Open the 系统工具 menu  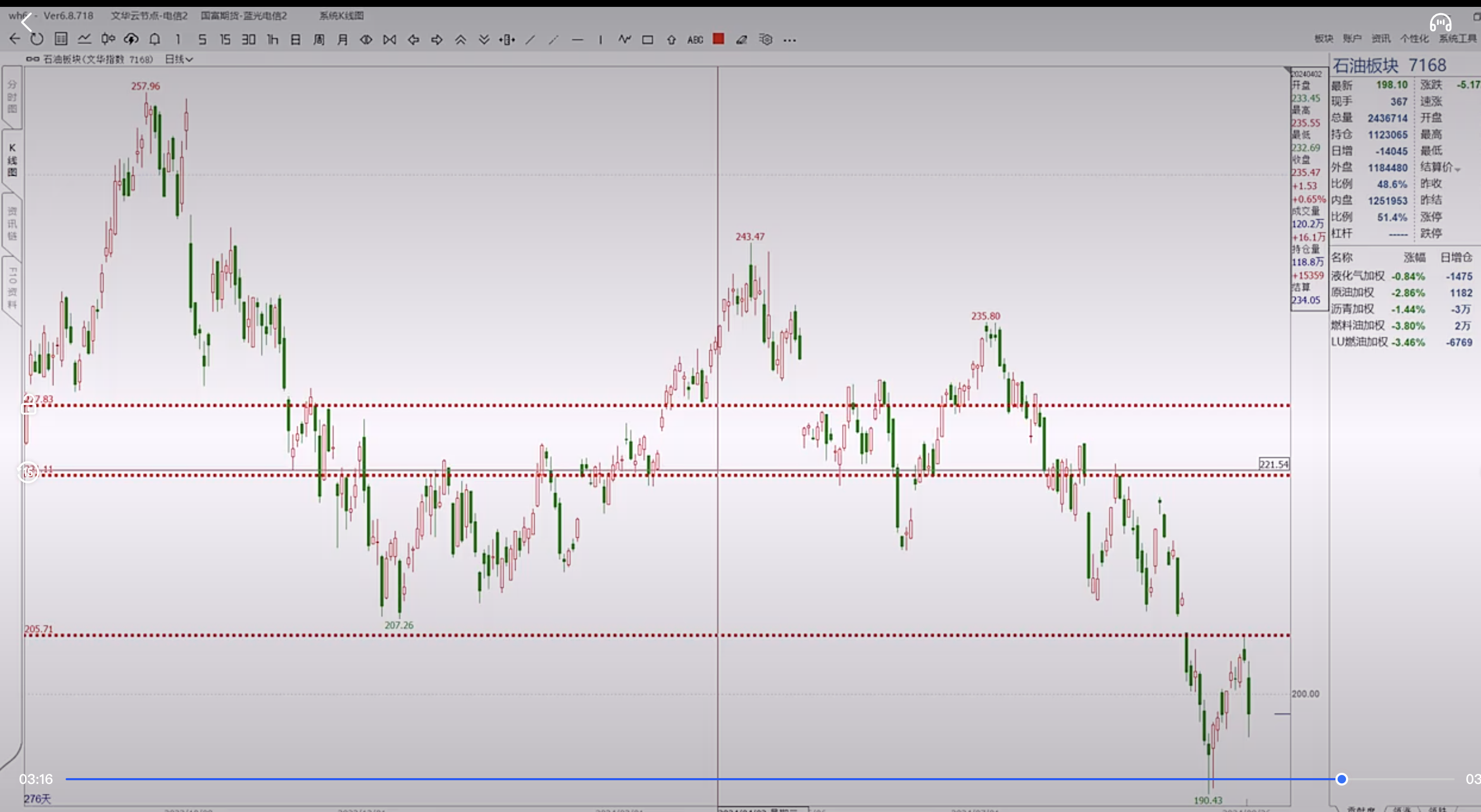[x=1457, y=39]
